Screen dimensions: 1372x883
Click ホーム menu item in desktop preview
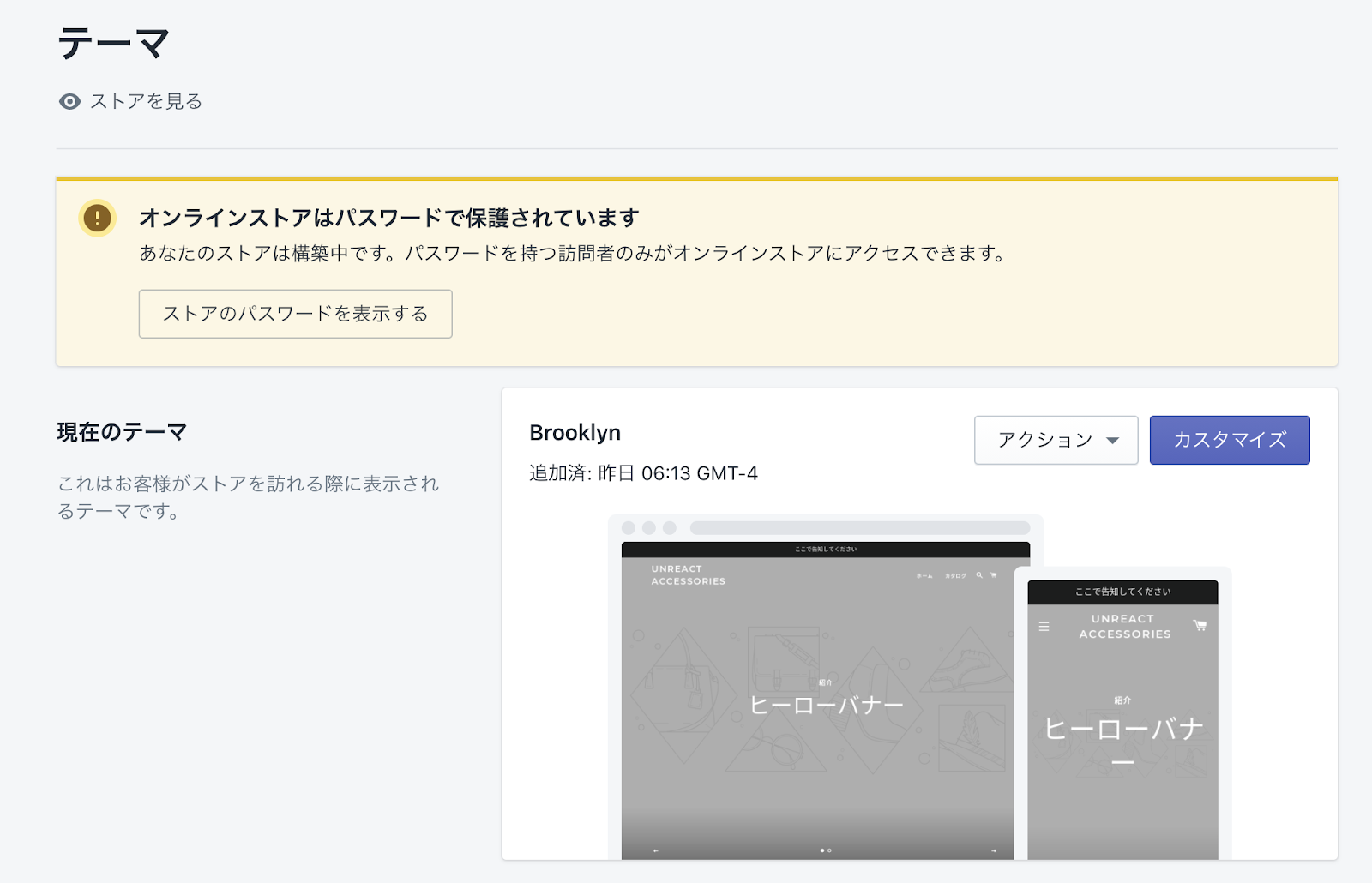[x=924, y=576]
